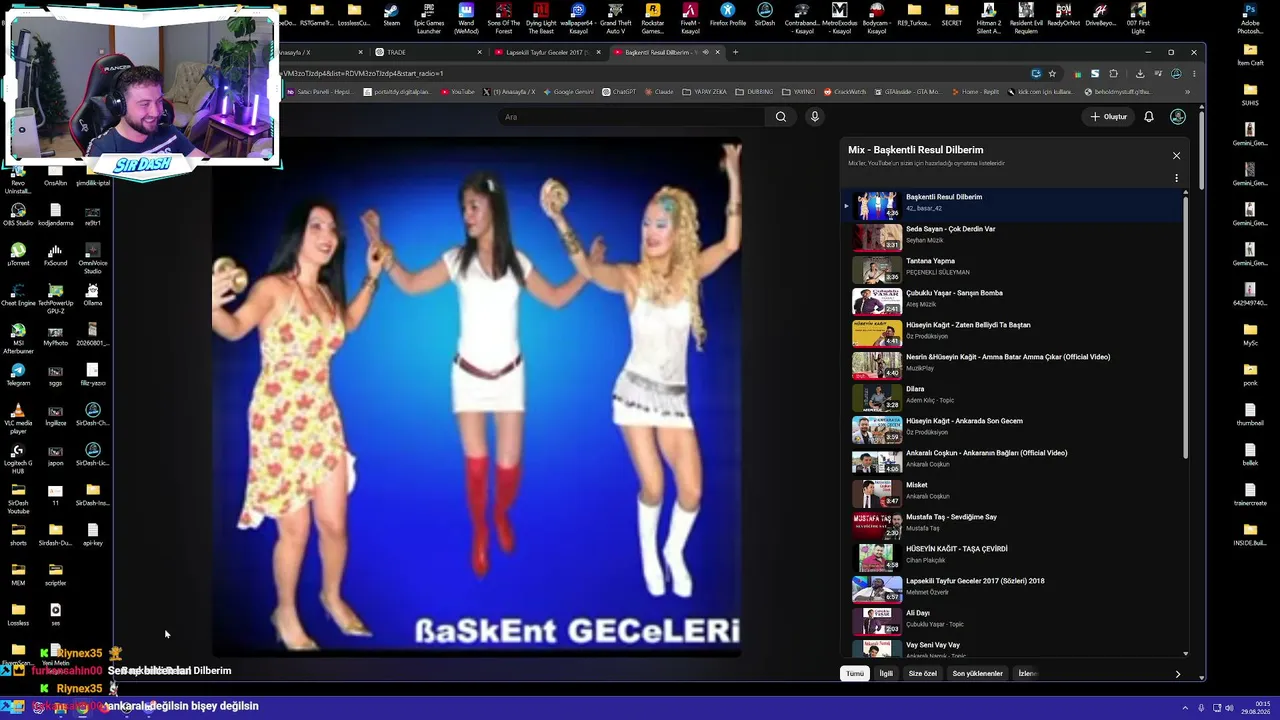The width and height of the screenshot is (1280, 720).
Task: Open browser downloads icon
Action: click(1140, 73)
